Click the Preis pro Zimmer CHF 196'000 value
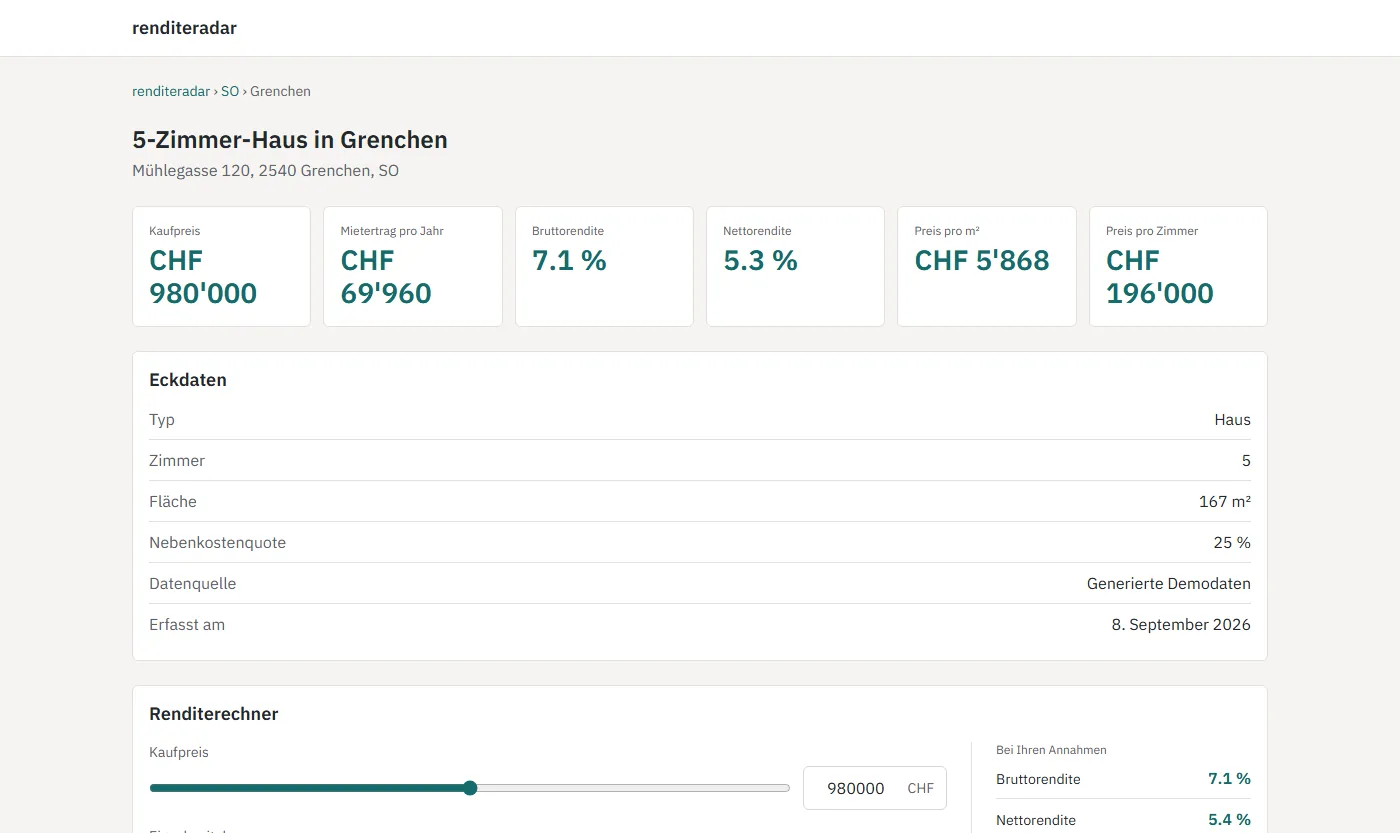The width and height of the screenshot is (1400, 833). pyautogui.click(x=1160, y=277)
